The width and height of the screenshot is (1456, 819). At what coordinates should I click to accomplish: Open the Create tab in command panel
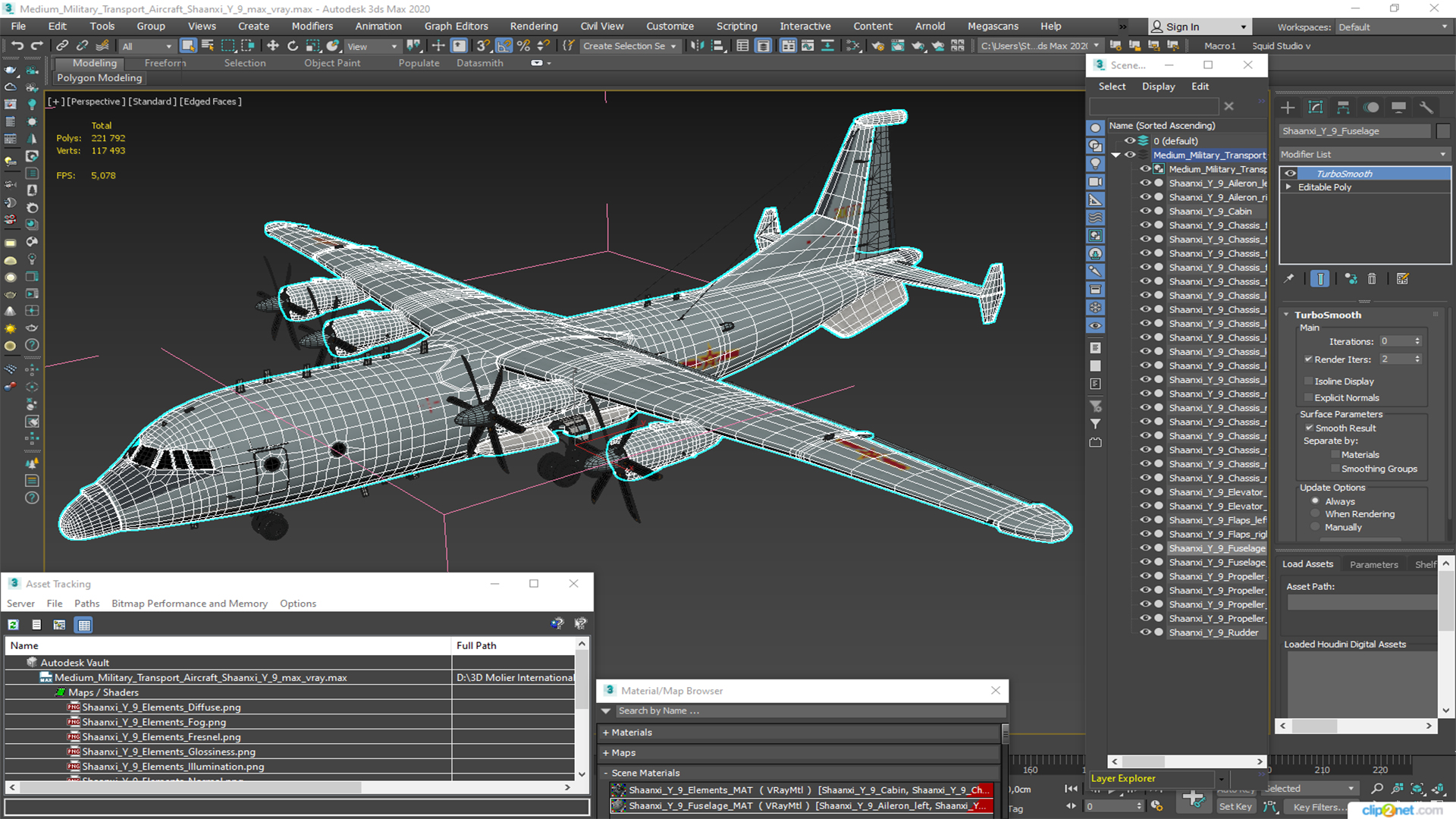(x=1288, y=107)
